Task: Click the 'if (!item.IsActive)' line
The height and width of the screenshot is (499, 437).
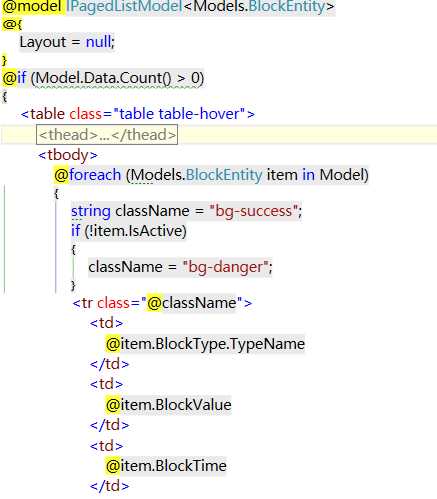Action: pos(129,231)
